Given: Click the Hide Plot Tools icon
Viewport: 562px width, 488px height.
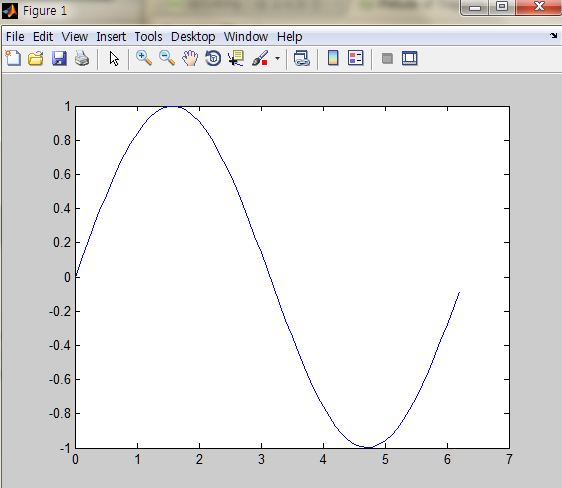Looking at the screenshot, I should pyautogui.click(x=387, y=58).
